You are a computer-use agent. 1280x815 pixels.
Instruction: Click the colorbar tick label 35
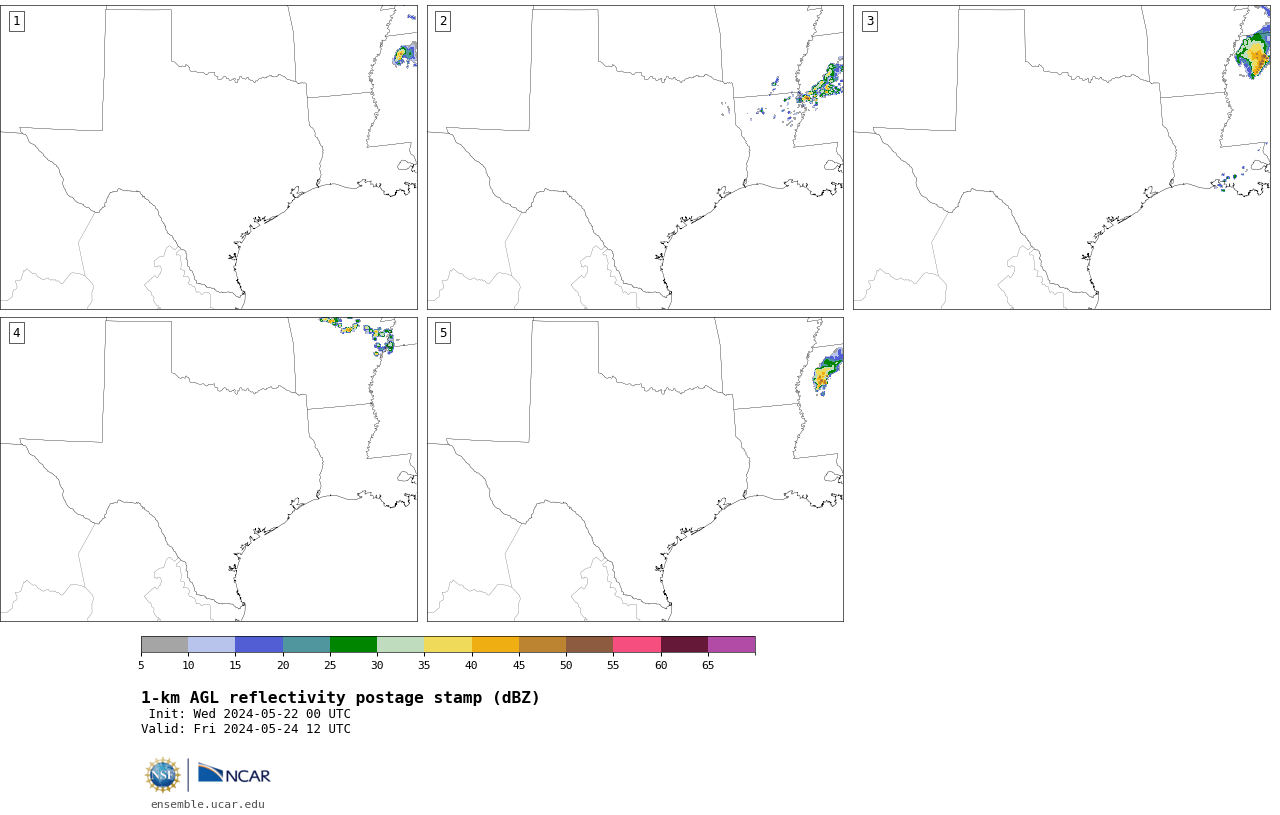(424, 665)
